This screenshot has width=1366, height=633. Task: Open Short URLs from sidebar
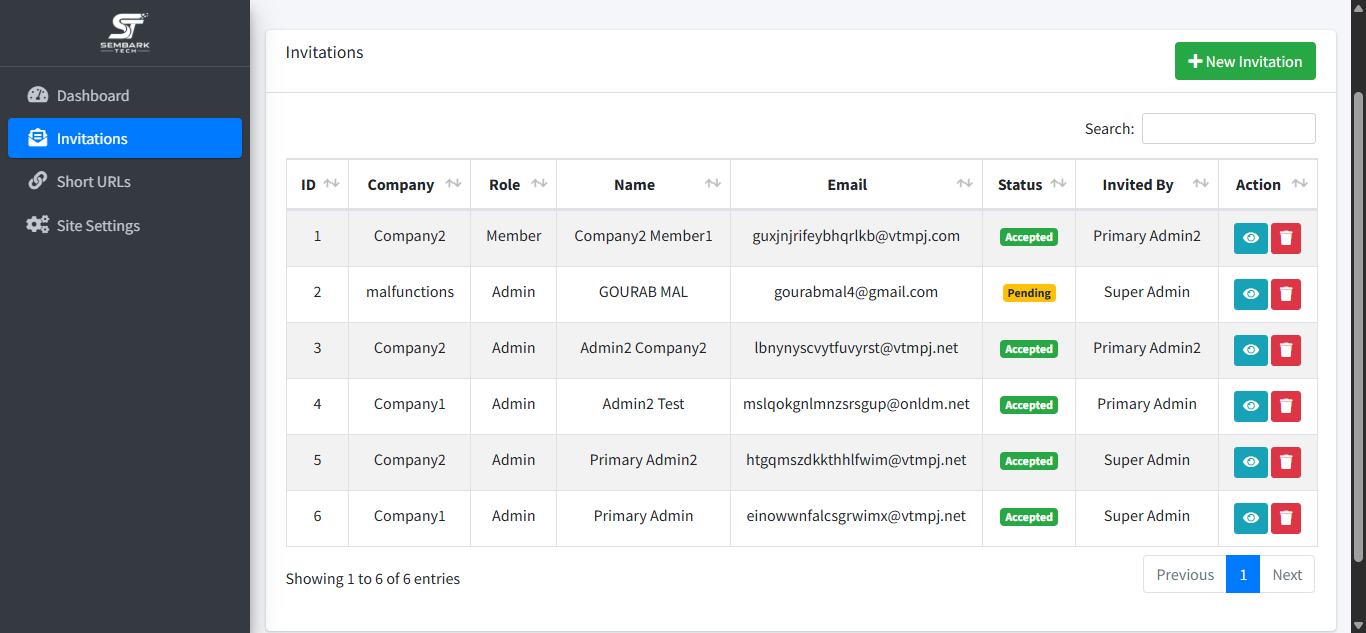[x=125, y=181]
